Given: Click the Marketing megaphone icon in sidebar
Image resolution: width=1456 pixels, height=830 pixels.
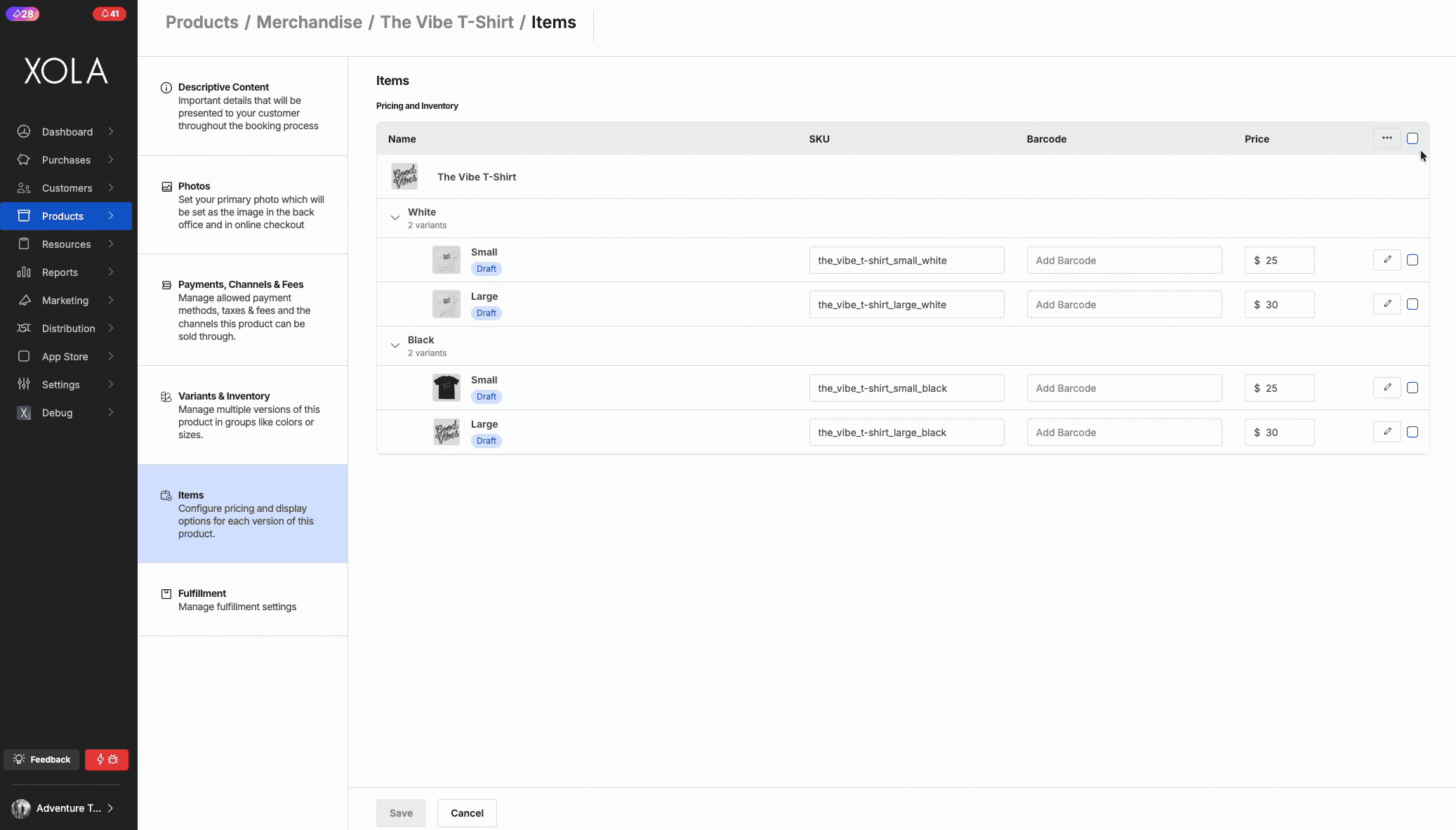Looking at the screenshot, I should (24, 300).
